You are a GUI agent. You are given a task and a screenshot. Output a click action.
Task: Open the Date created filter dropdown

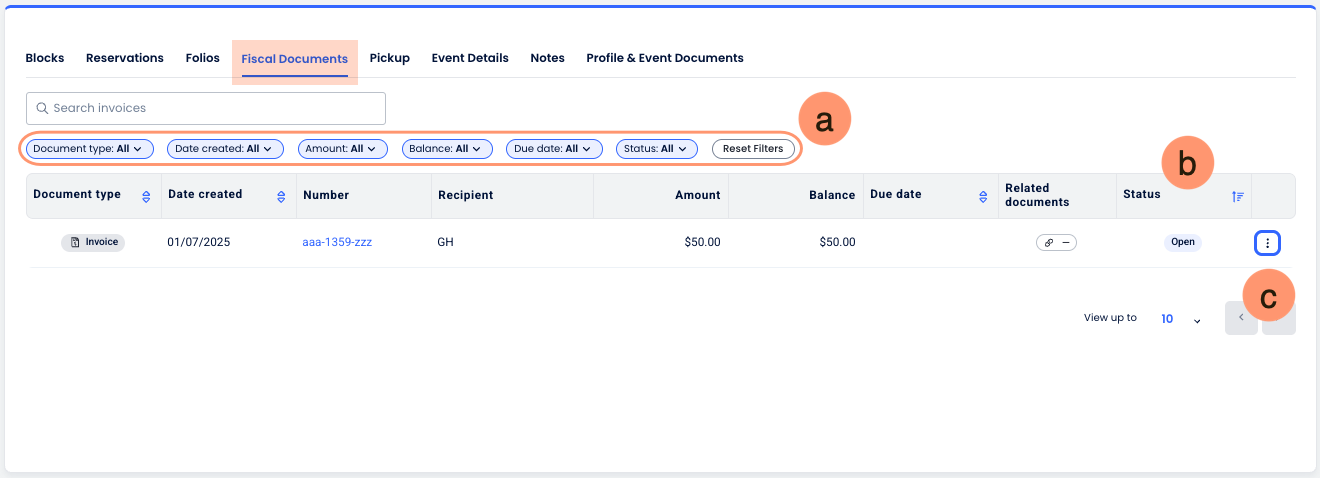[225, 149]
